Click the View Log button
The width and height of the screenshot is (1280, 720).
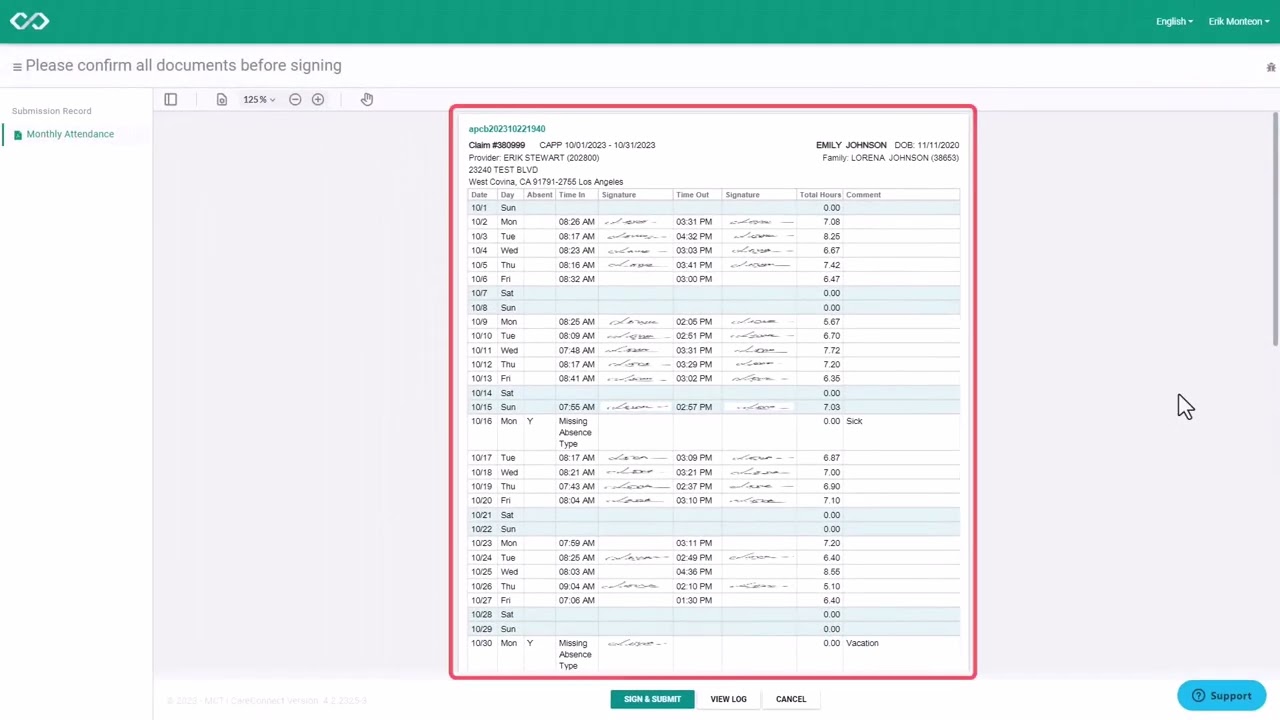(728, 699)
